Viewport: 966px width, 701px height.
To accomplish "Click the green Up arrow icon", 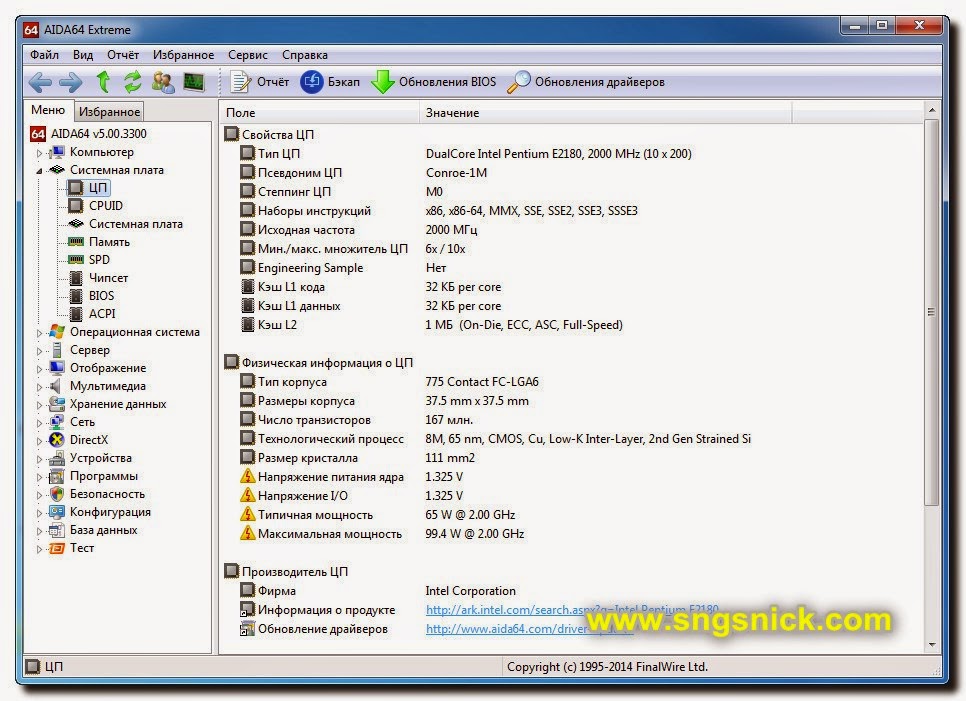I will click(x=103, y=82).
